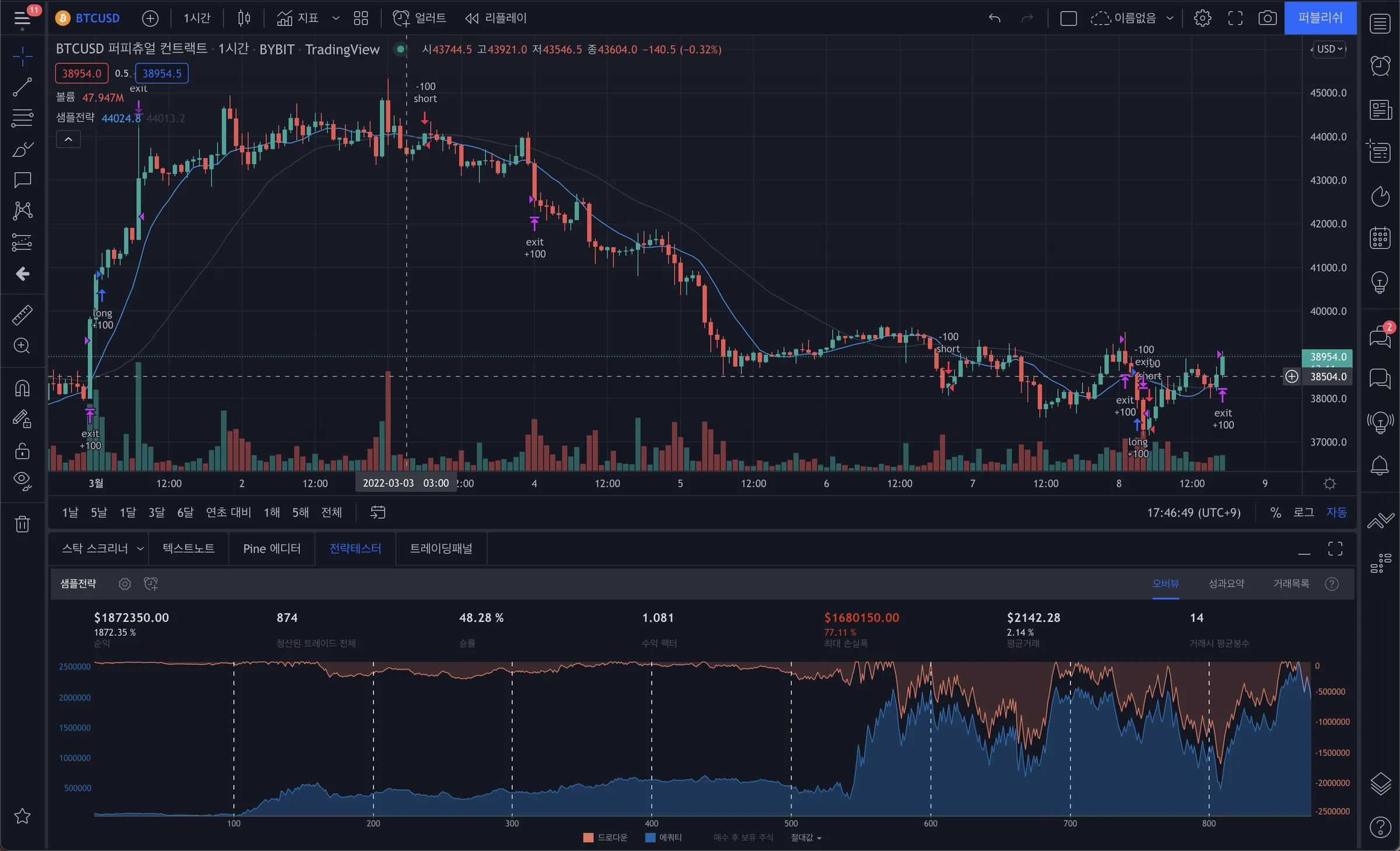
Task: Click the trash icon to remove drawings
Action: pos(22,524)
